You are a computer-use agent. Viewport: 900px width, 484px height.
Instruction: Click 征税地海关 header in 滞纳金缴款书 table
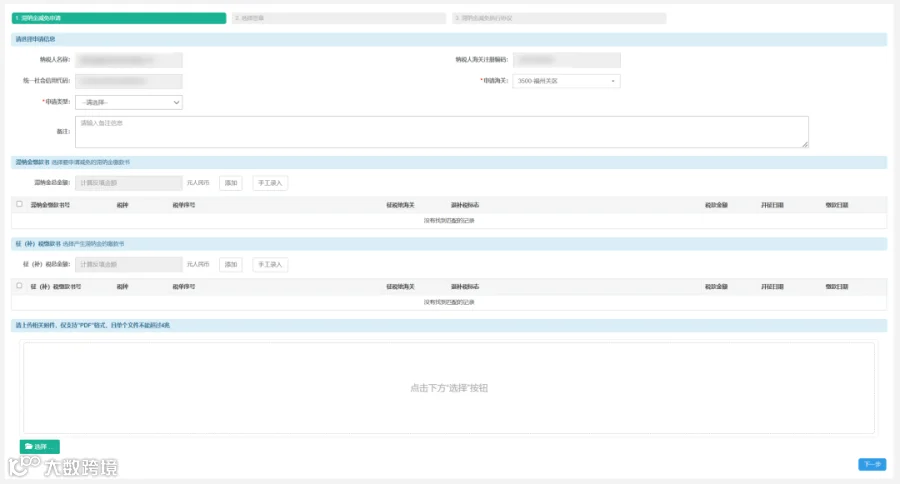[x=400, y=205]
